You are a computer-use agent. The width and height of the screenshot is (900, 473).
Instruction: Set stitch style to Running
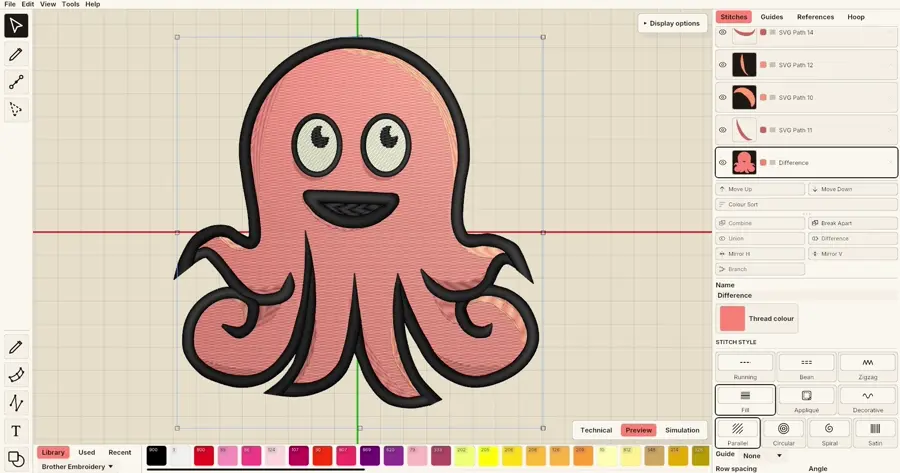click(745, 367)
